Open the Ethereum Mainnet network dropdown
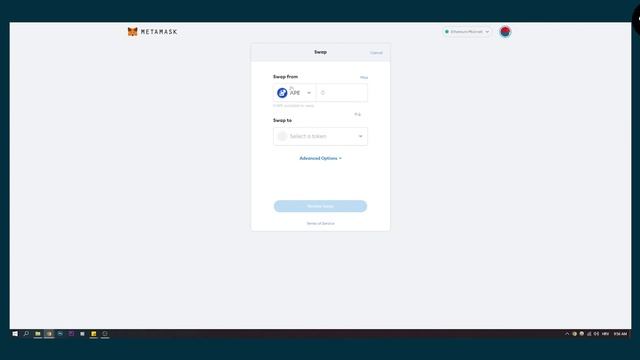The image size is (640, 360). pos(467,31)
